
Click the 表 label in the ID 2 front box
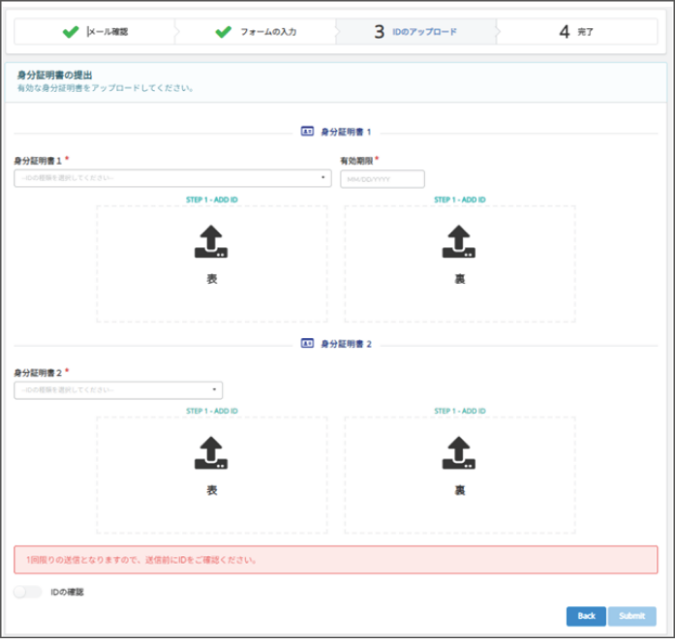(212, 490)
